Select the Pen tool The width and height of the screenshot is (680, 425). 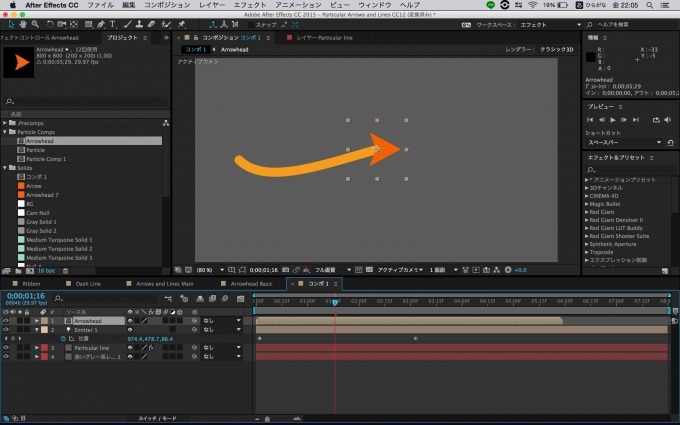coord(101,24)
